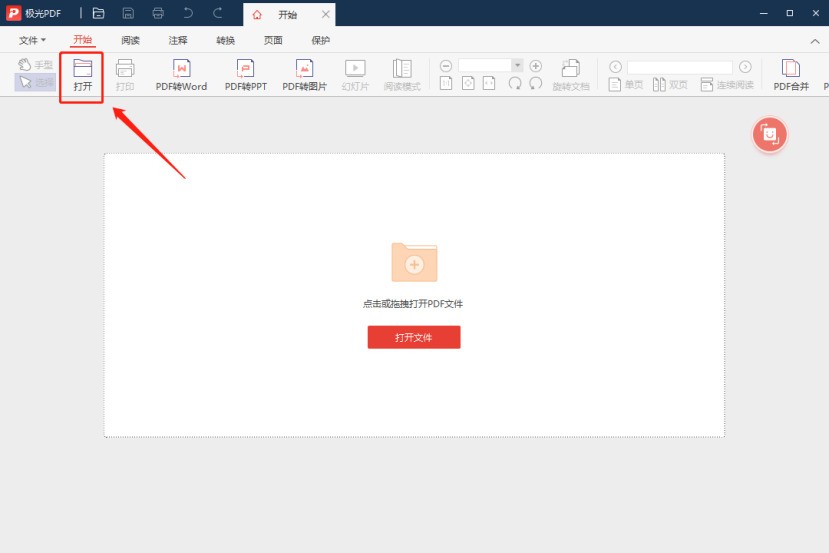Open the 注释 annotation tab
The image size is (829, 553).
[x=178, y=40]
